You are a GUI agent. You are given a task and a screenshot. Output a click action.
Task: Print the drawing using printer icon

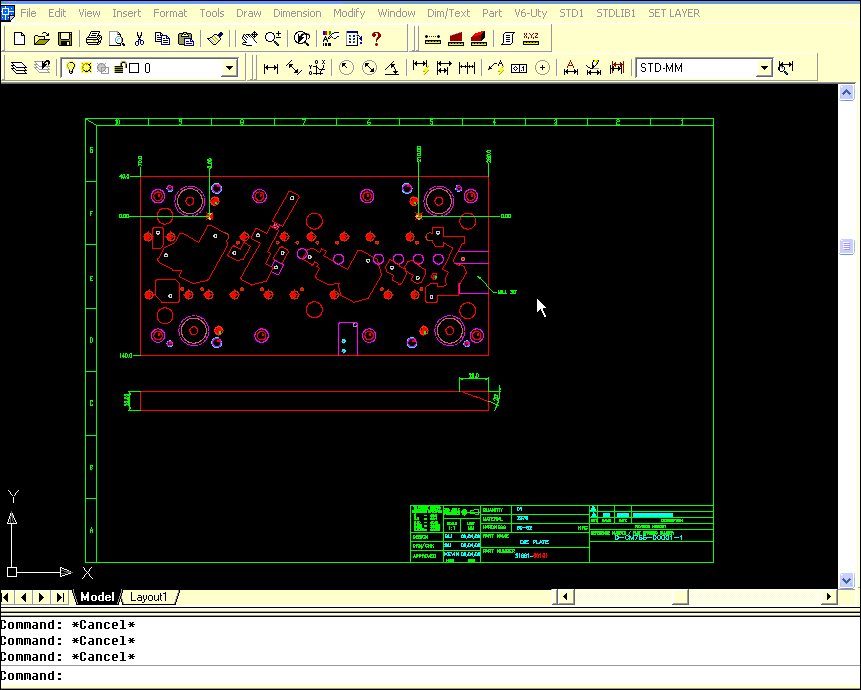[x=94, y=38]
